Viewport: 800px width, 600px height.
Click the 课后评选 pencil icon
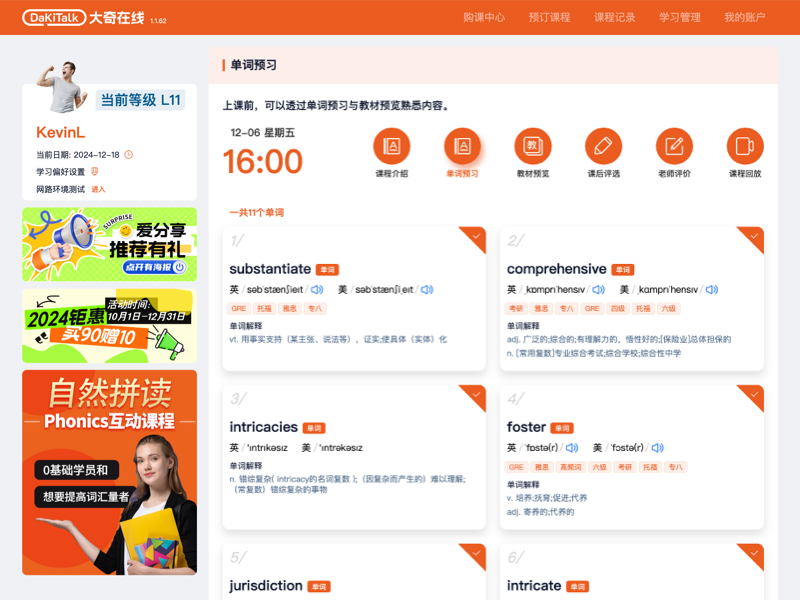coord(603,149)
